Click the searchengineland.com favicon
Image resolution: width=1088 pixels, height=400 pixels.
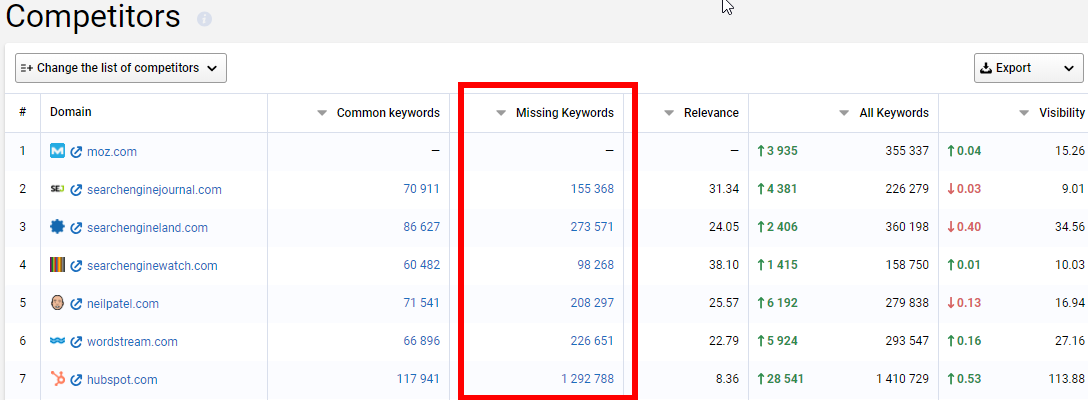click(57, 227)
